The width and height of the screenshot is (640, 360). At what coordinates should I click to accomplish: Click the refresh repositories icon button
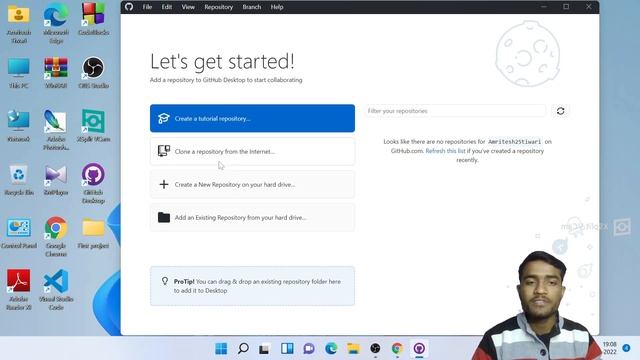pyautogui.click(x=560, y=111)
